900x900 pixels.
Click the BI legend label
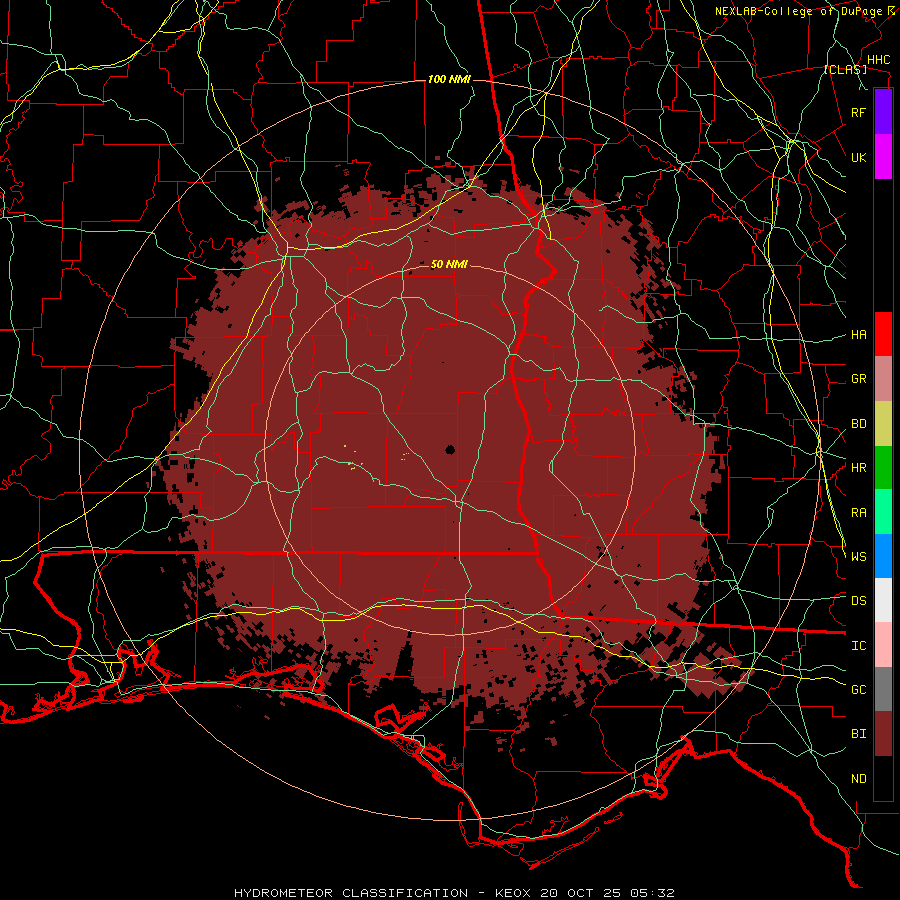point(858,734)
